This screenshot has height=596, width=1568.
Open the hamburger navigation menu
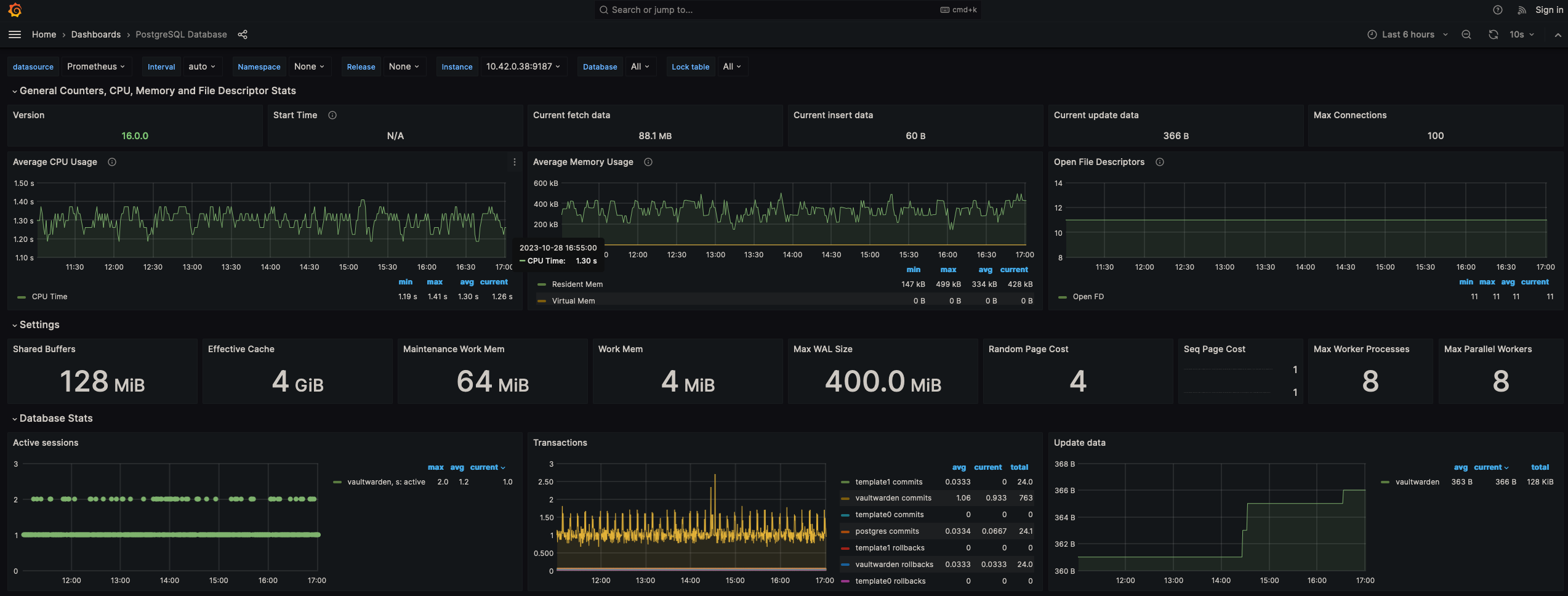15,34
